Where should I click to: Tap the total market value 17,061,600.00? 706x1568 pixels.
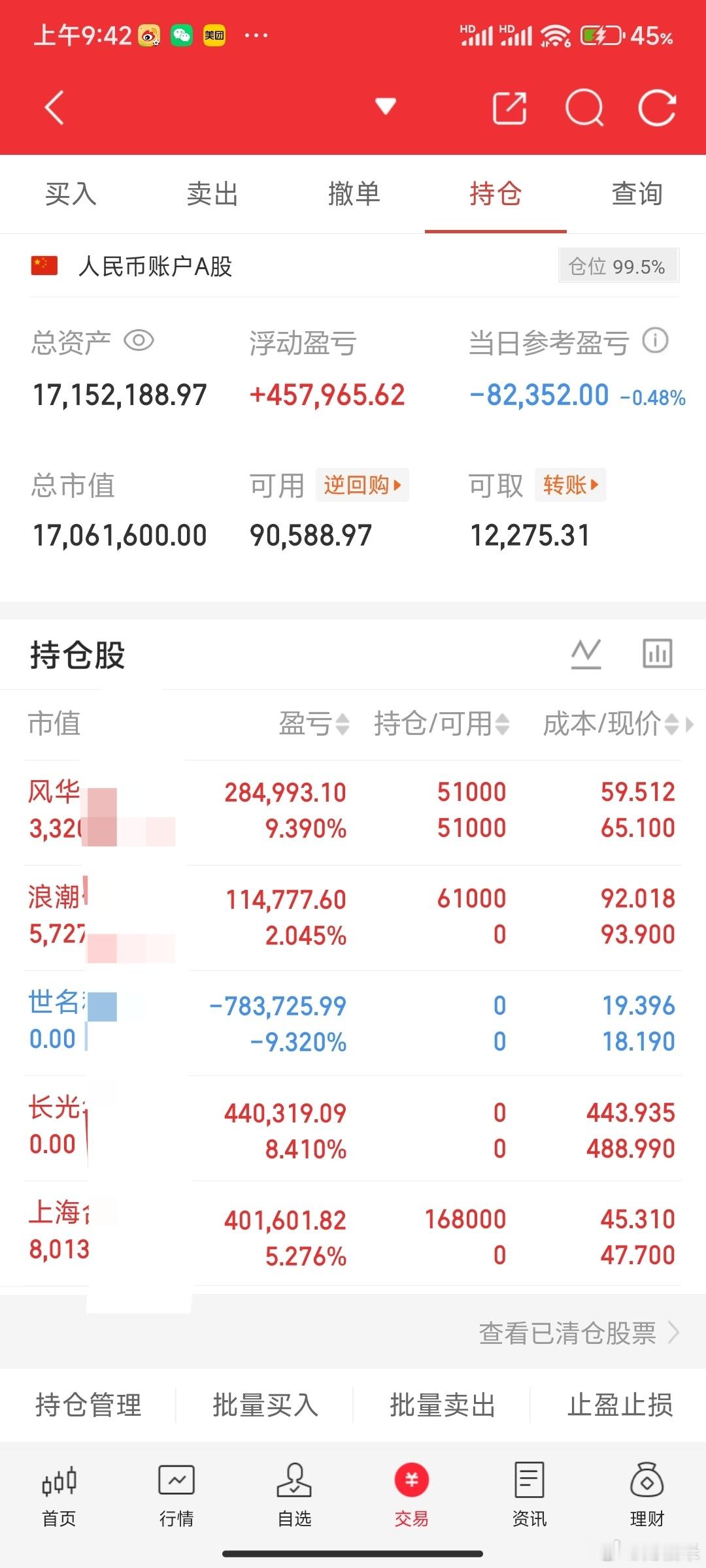(x=120, y=536)
